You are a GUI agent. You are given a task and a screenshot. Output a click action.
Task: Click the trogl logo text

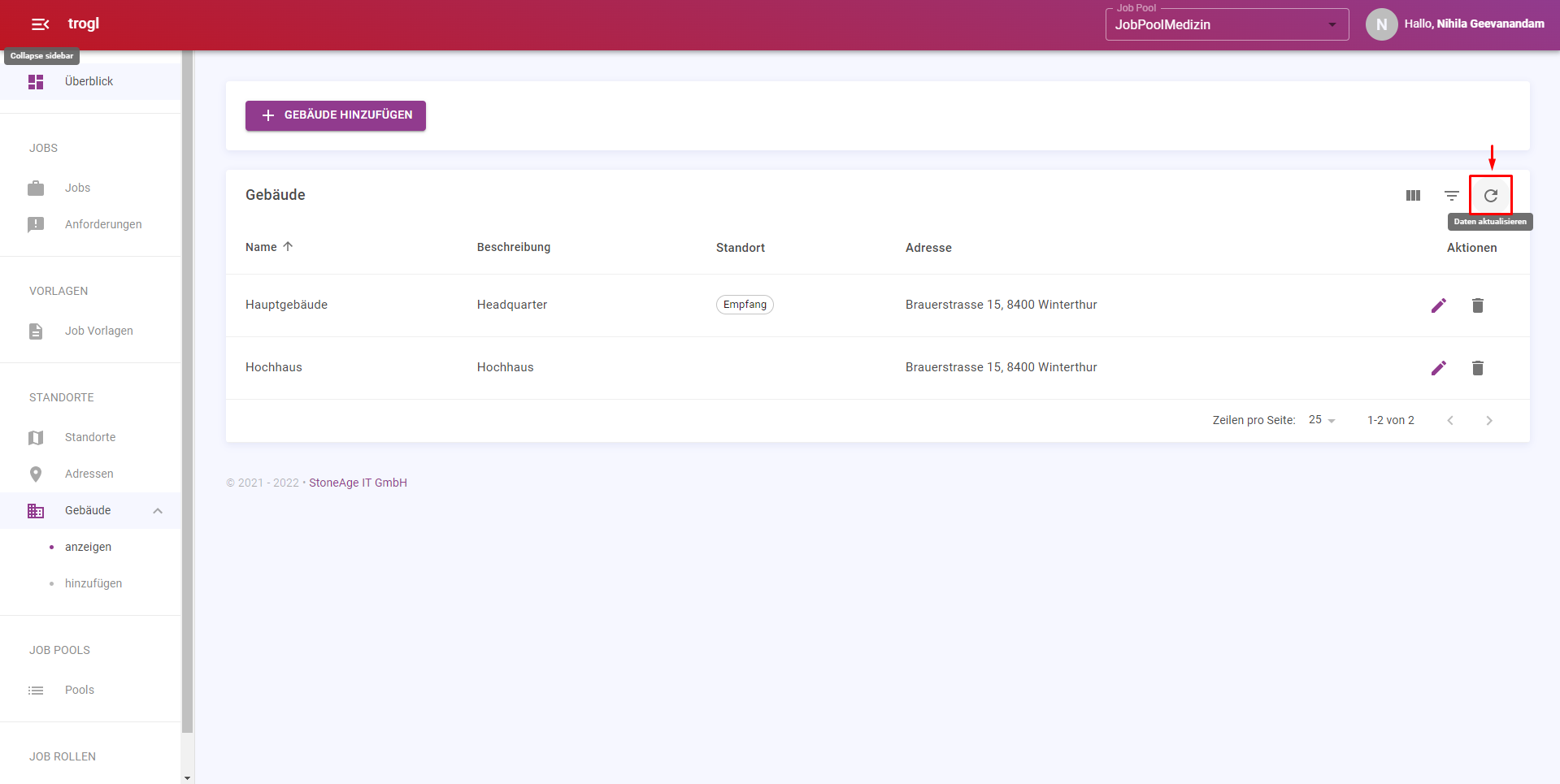tap(84, 24)
